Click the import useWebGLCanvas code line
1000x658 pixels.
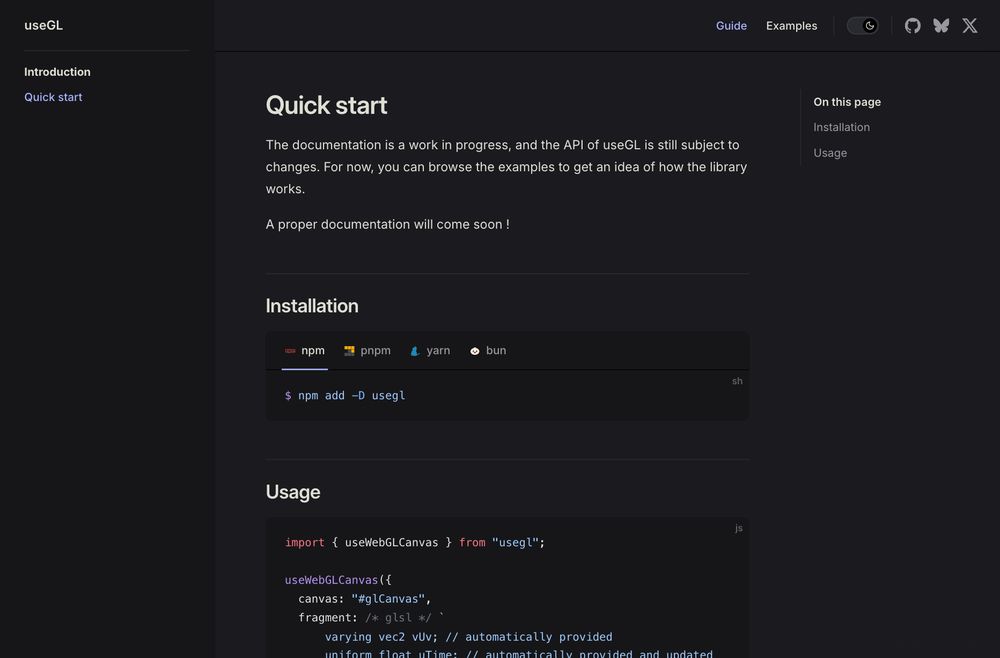click(x=415, y=543)
